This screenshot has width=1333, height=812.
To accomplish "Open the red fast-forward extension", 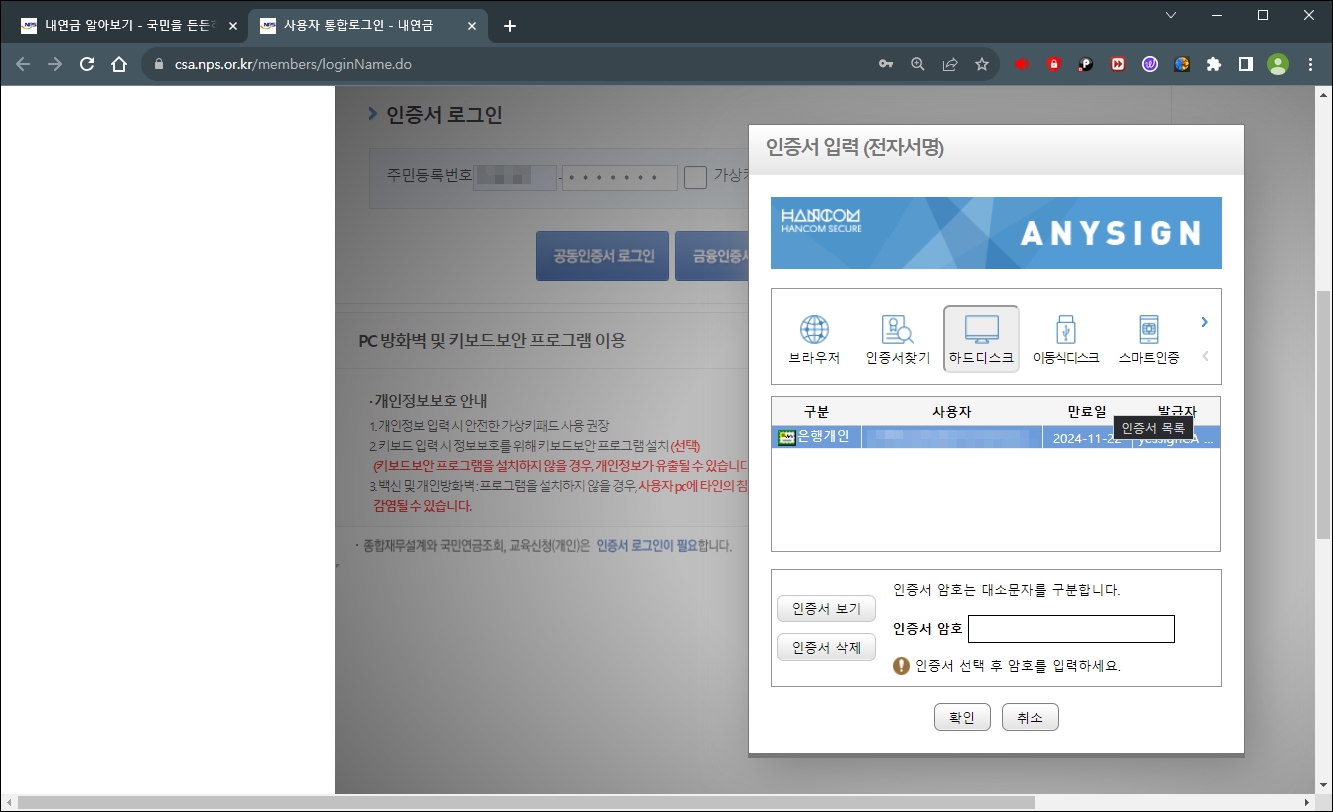I will tap(1118, 64).
